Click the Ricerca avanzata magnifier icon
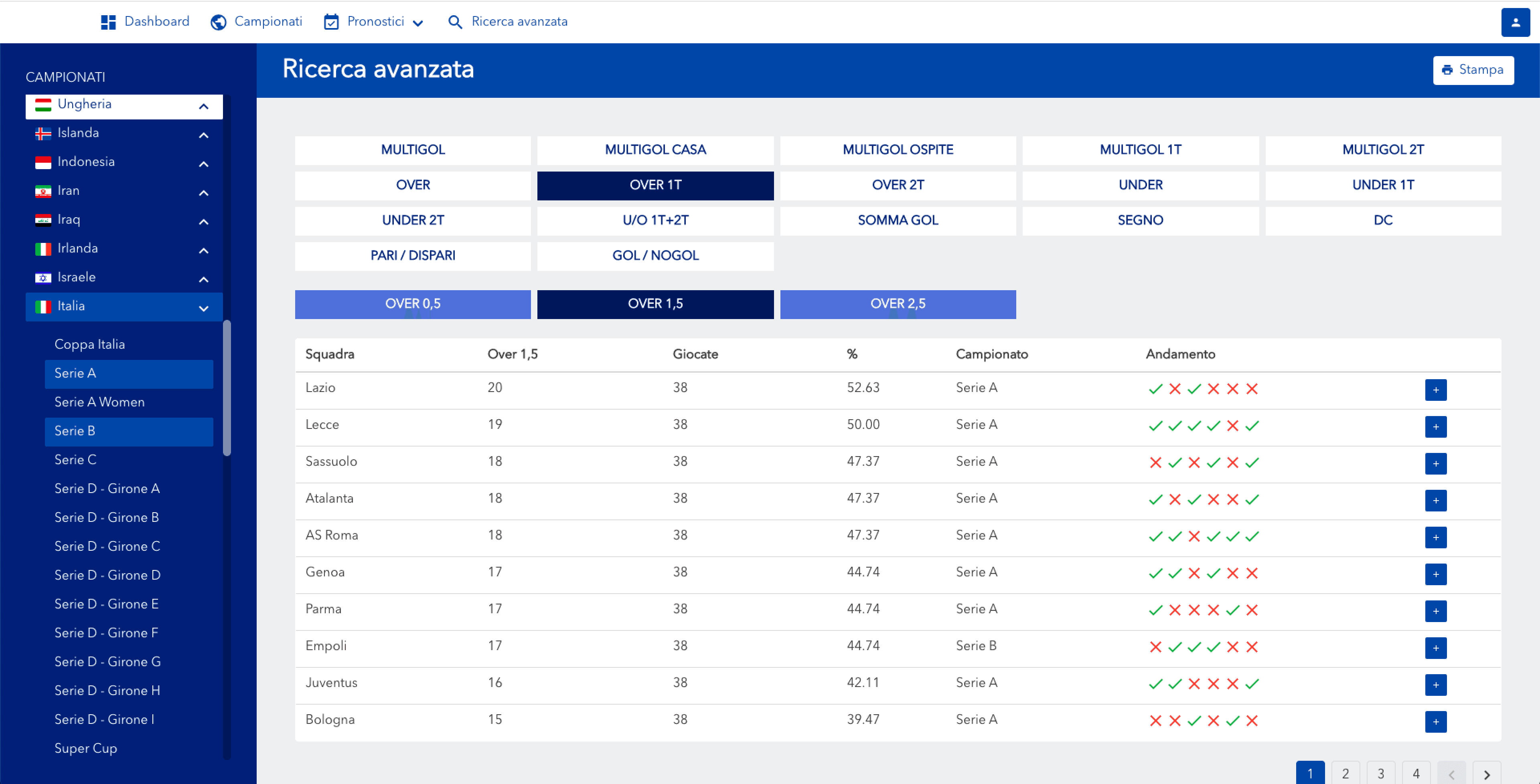 click(x=455, y=22)
